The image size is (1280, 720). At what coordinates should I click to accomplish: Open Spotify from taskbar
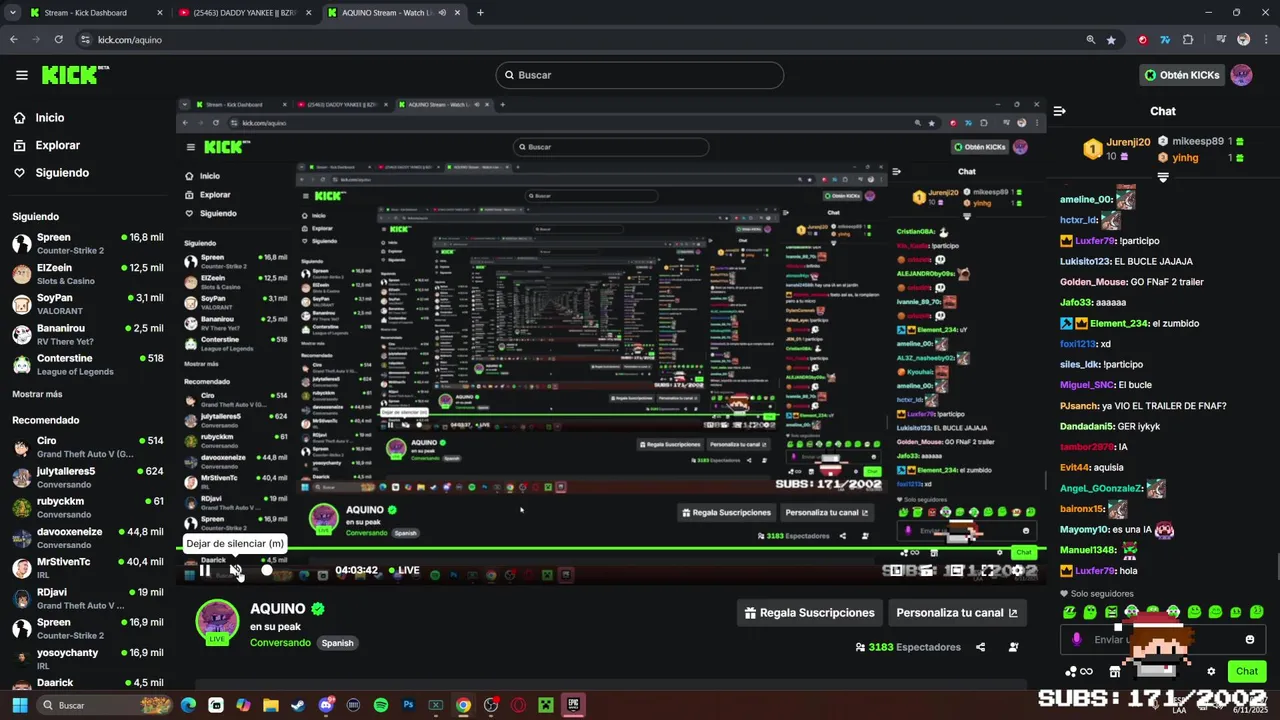point(381,705)
